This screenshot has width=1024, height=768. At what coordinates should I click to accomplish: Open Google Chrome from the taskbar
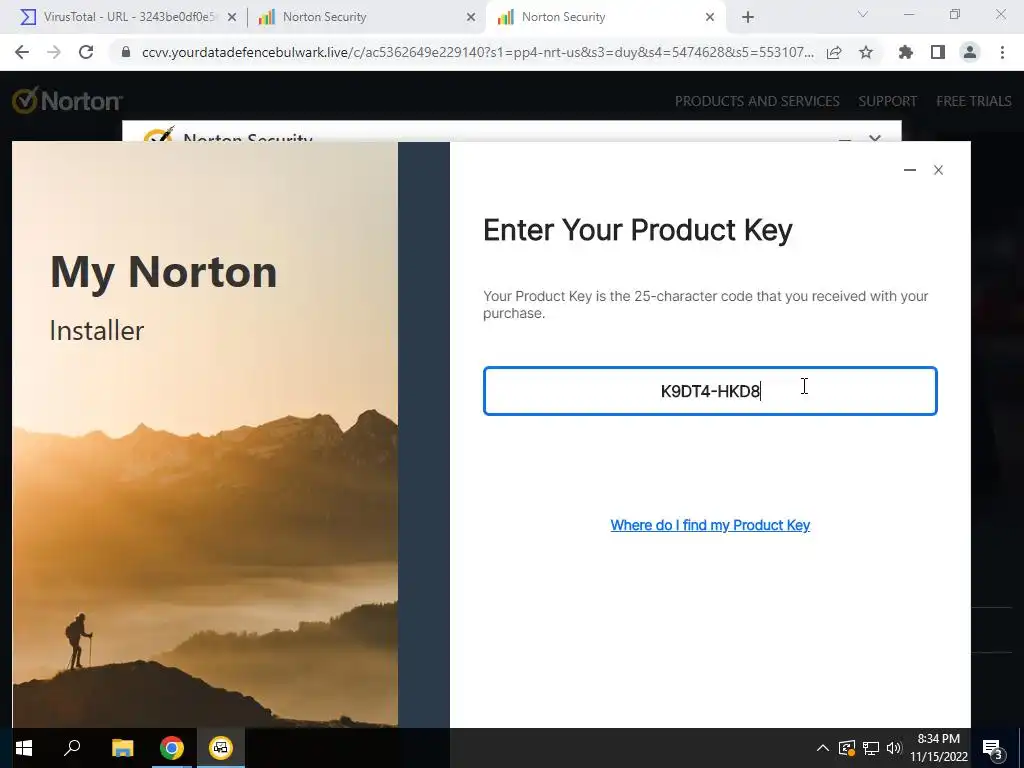[172, 748]
